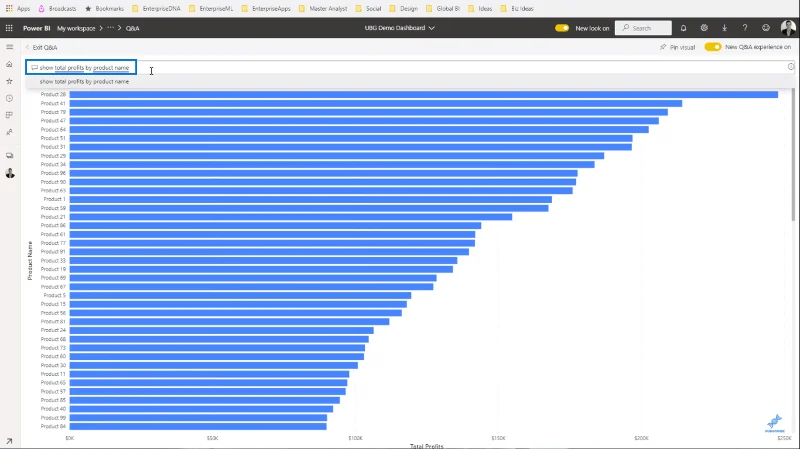The image size is (800, 449).
Task: Click the Get data arrow icon at the bottom of the sidebar
Action: pos(9,441)
